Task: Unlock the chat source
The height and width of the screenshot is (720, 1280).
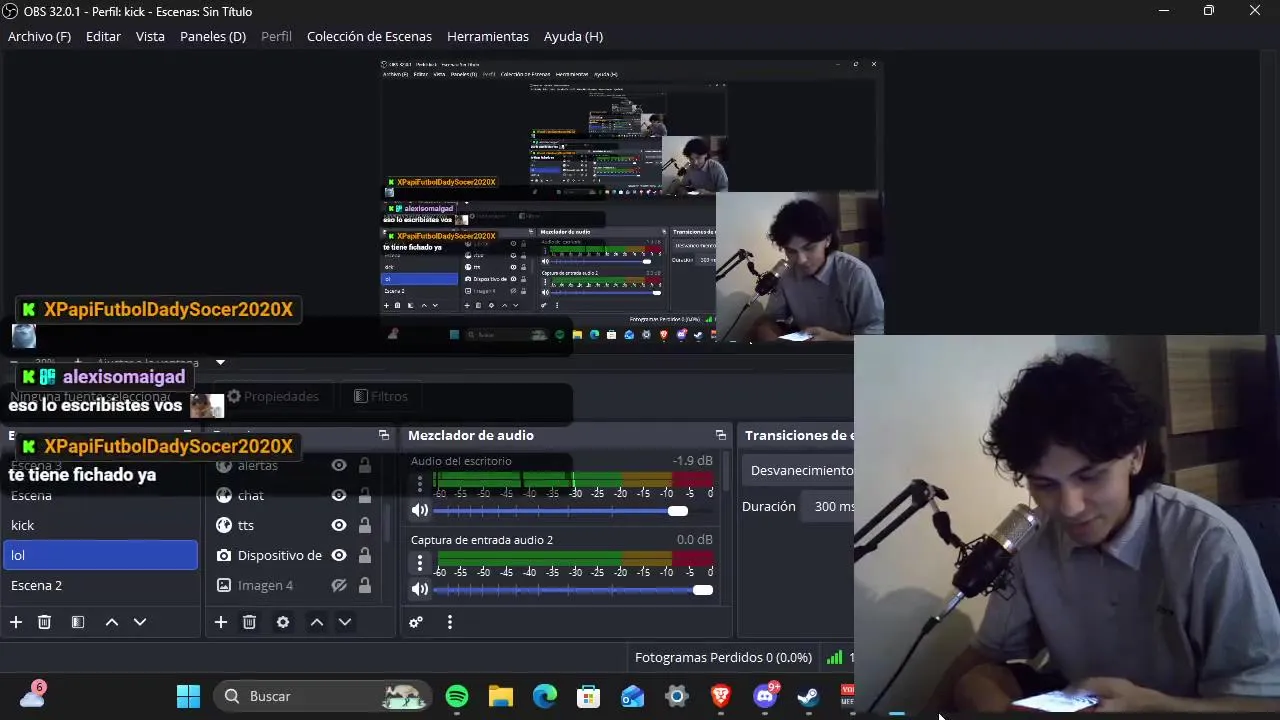Action: [365, 495]
